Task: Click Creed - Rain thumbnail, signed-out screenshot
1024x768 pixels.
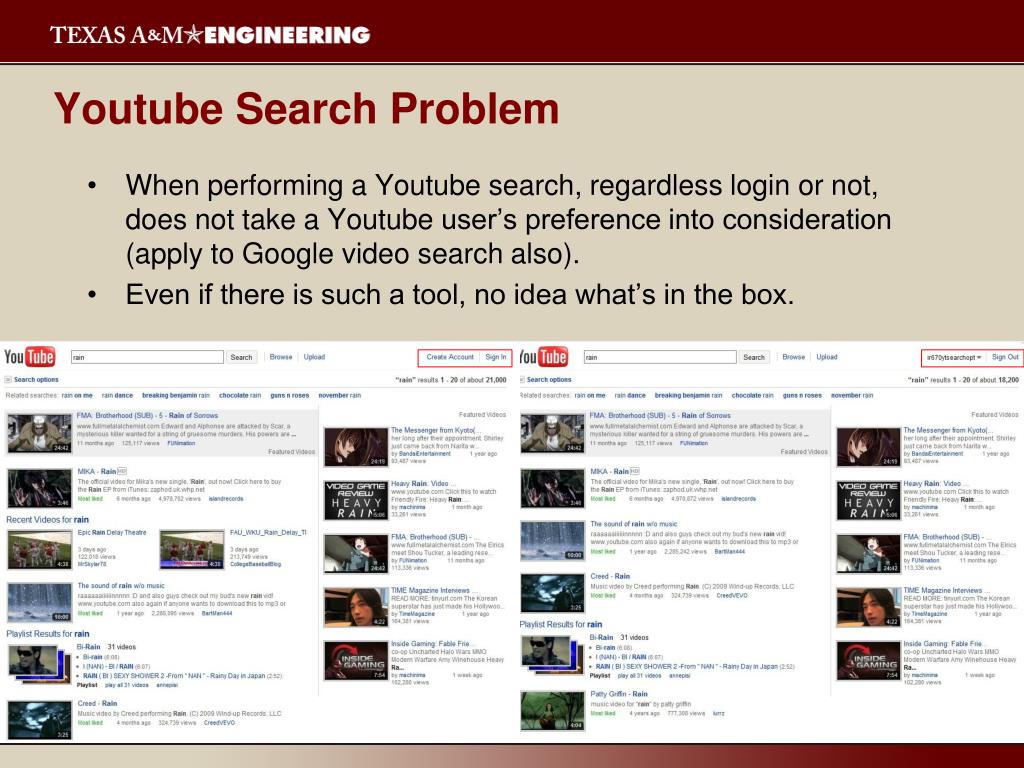Action: click(39, 720)
